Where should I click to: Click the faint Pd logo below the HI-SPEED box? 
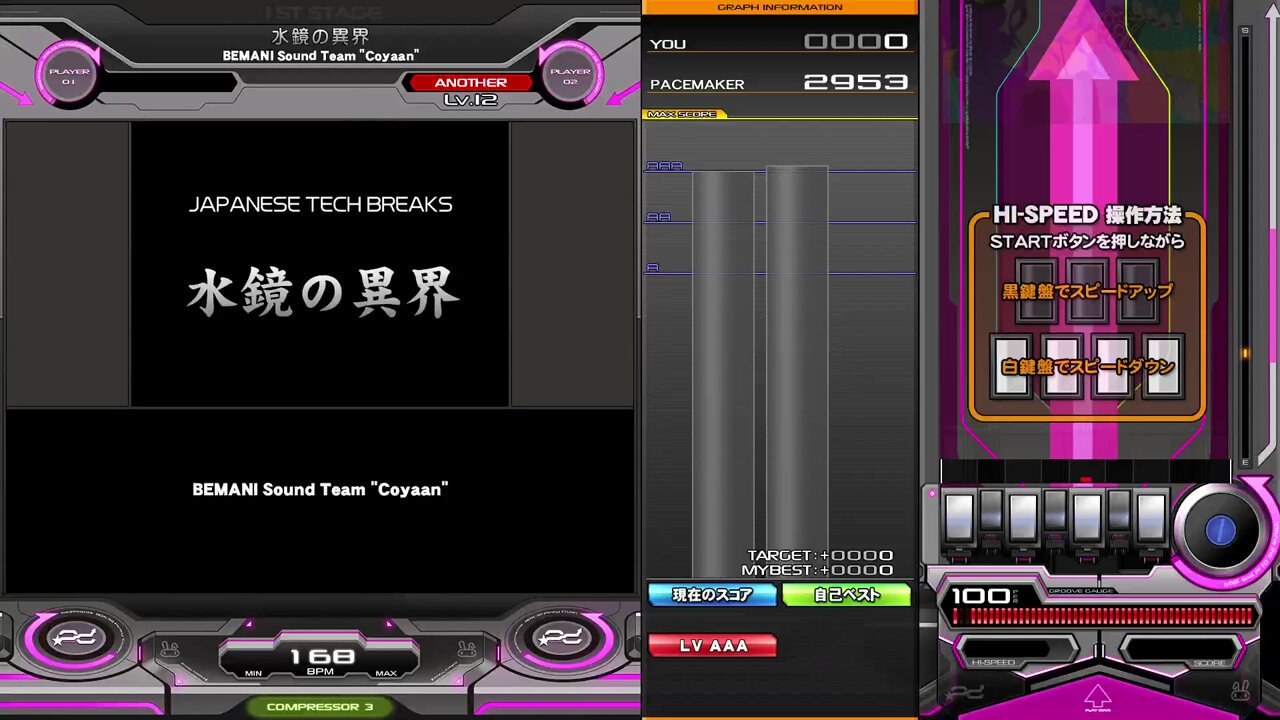965,692
